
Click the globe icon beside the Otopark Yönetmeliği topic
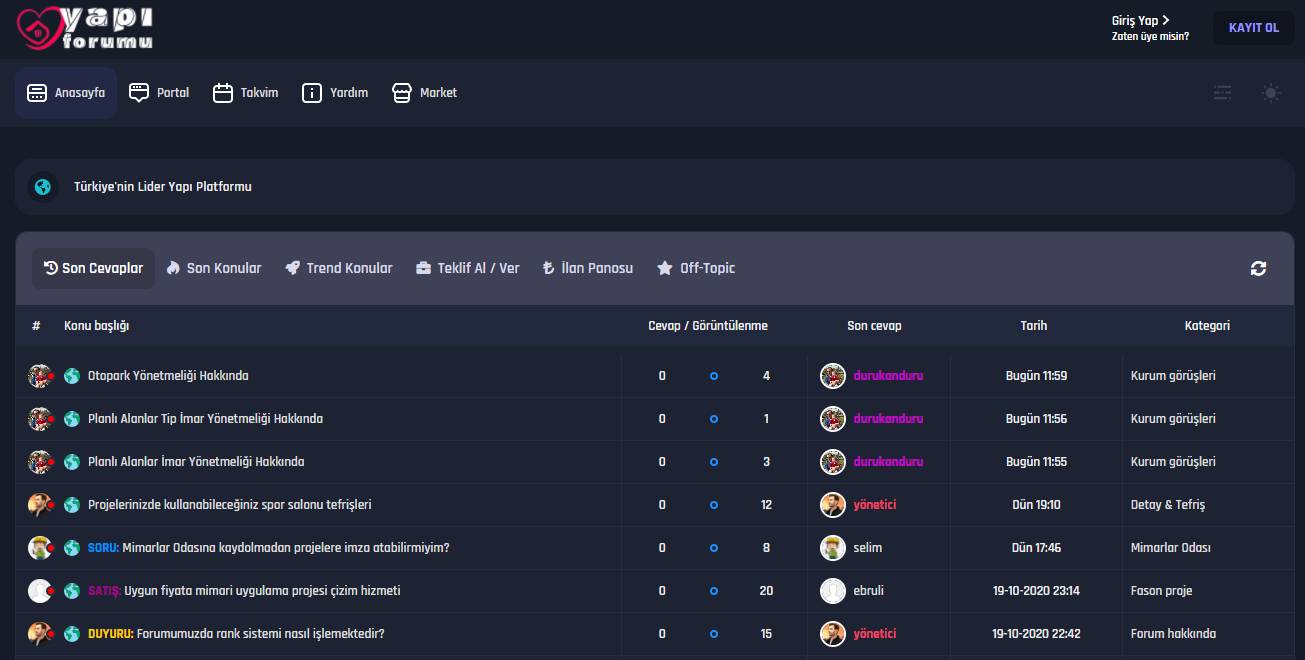point(72,376)
